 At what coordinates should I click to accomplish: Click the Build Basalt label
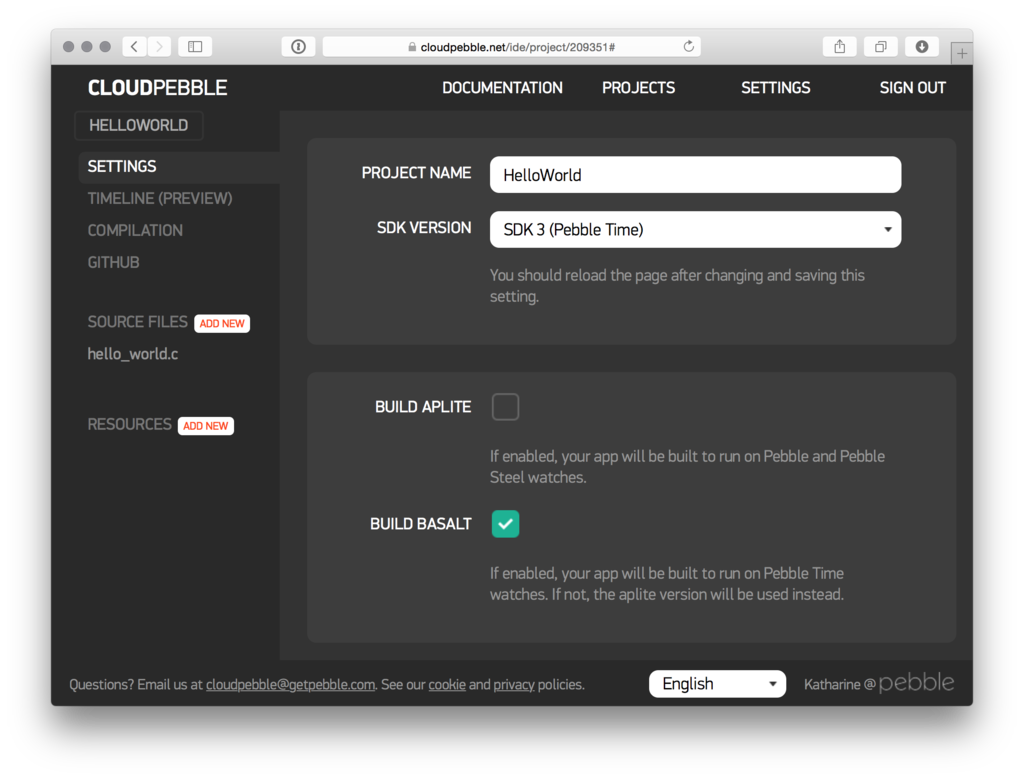[x=421, y=524]
